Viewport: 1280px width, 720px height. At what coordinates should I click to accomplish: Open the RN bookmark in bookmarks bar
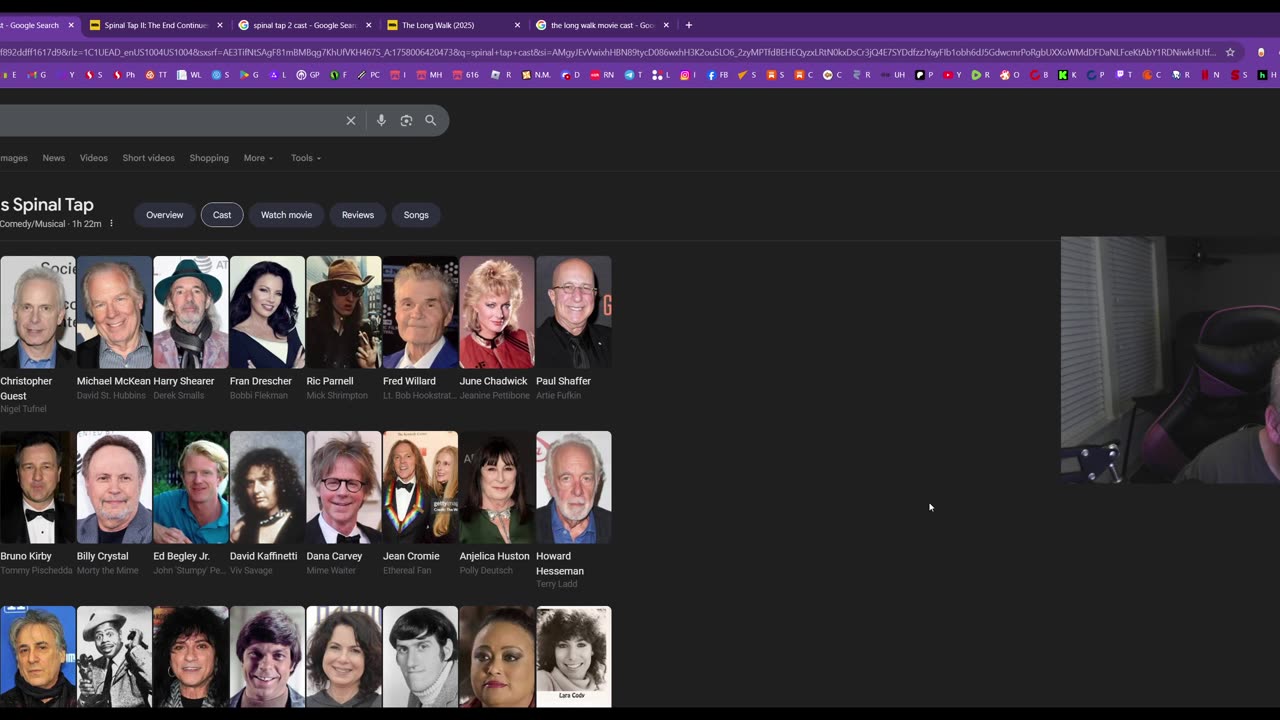[602, 75]
